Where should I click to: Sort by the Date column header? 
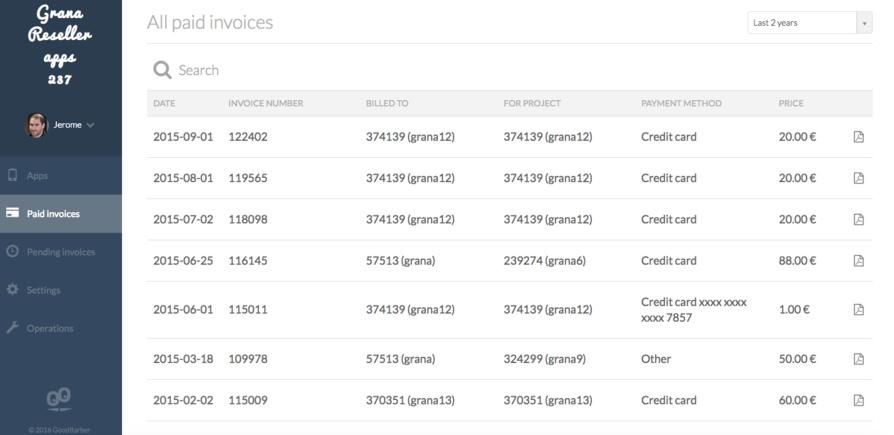tap(164, 103)
